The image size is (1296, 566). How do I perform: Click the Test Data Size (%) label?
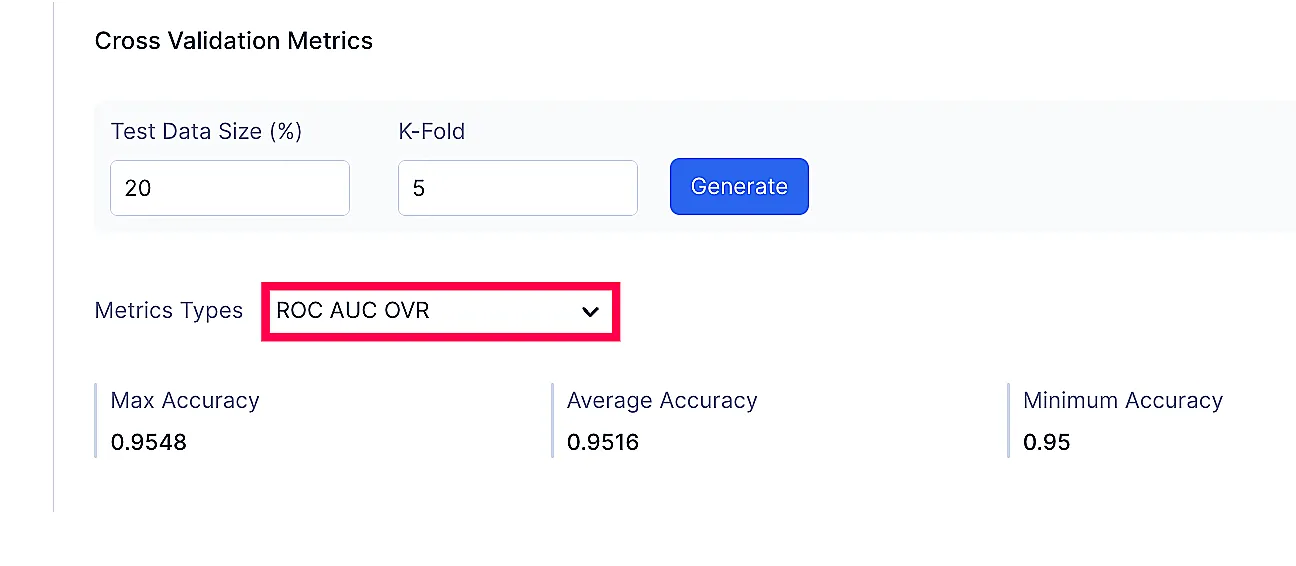pyautogui.click(x=206, y=132)
